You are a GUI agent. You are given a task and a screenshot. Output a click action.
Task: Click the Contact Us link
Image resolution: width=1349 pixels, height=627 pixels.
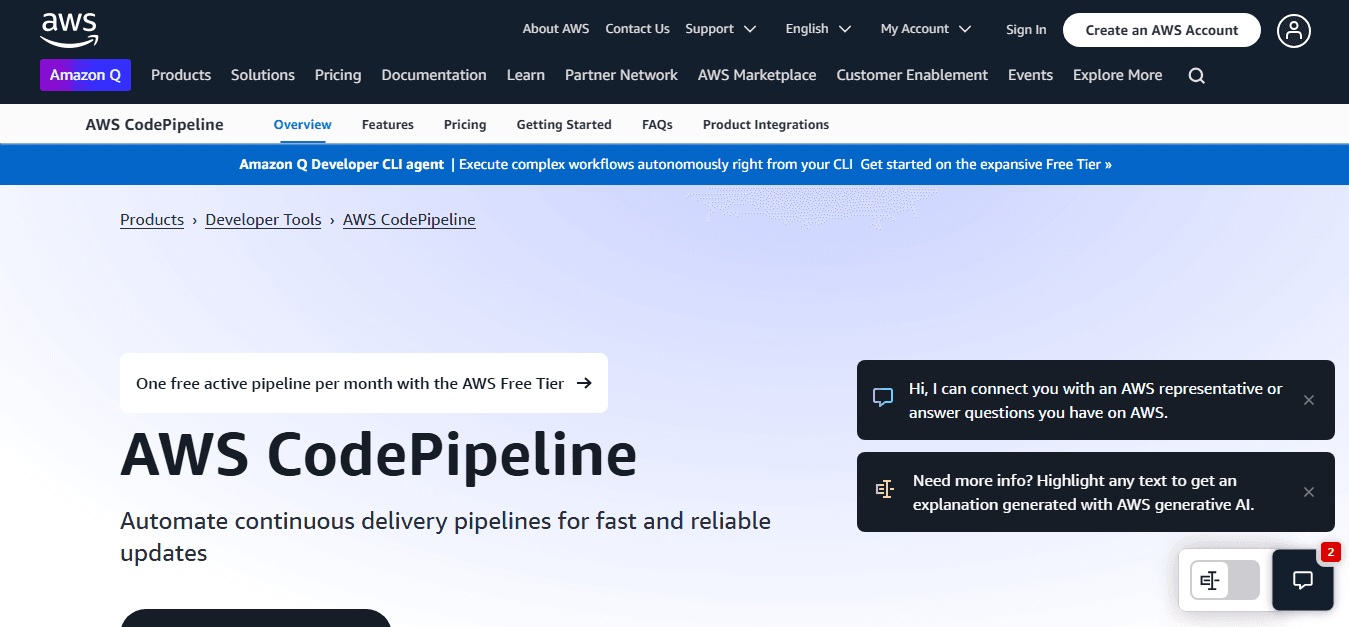point(638,29)
